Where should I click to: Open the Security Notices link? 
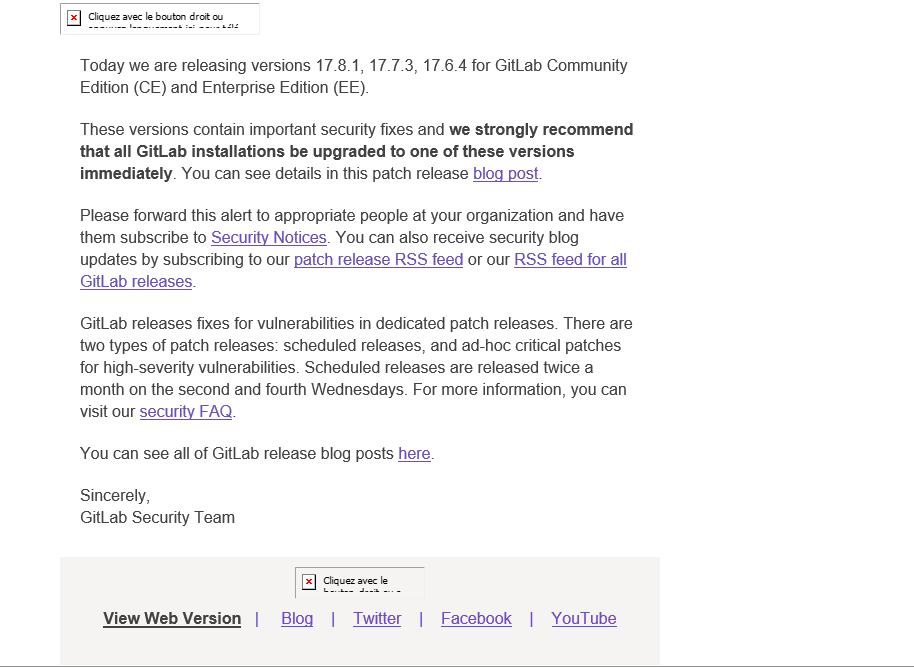point(268,238)
